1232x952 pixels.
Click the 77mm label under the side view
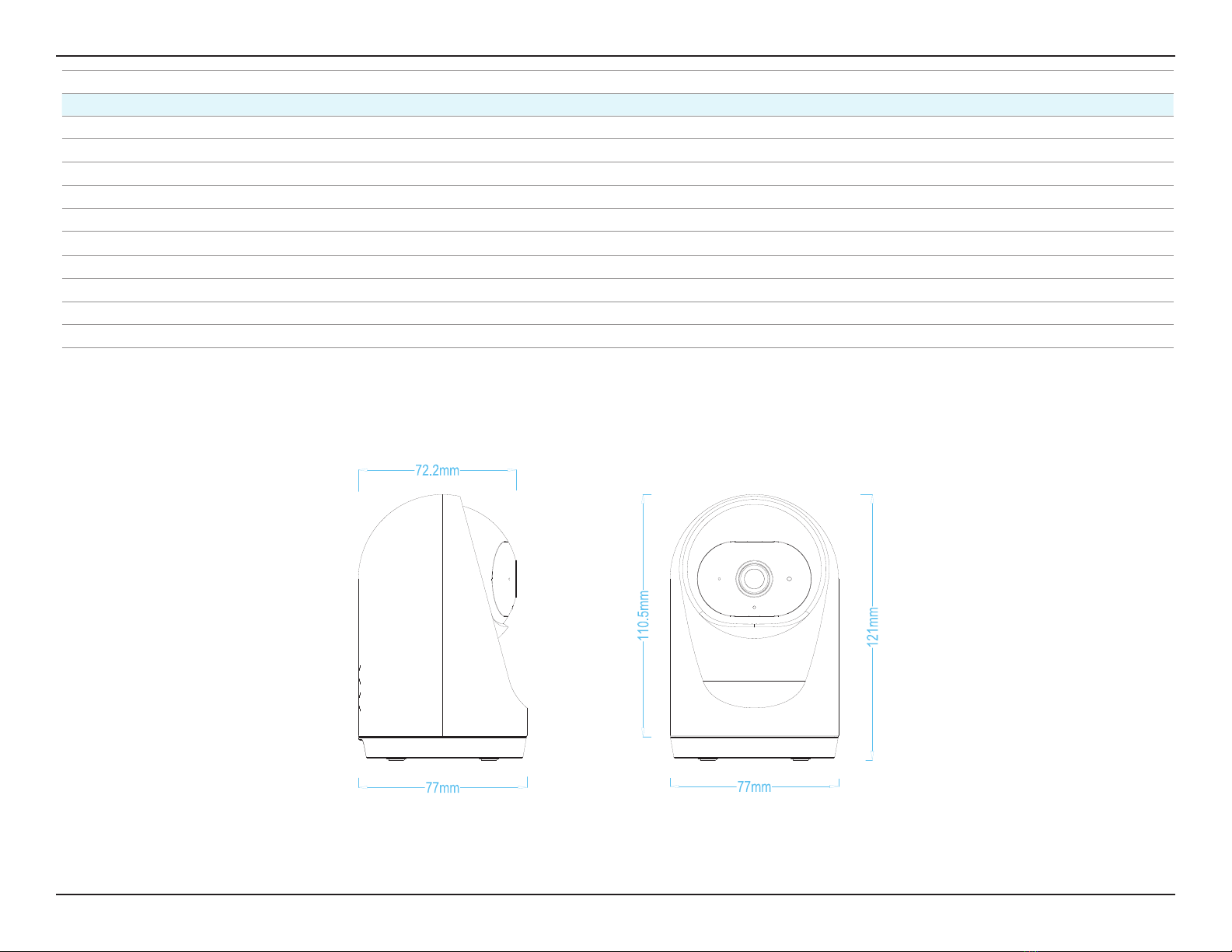click(x=442, y=787)
